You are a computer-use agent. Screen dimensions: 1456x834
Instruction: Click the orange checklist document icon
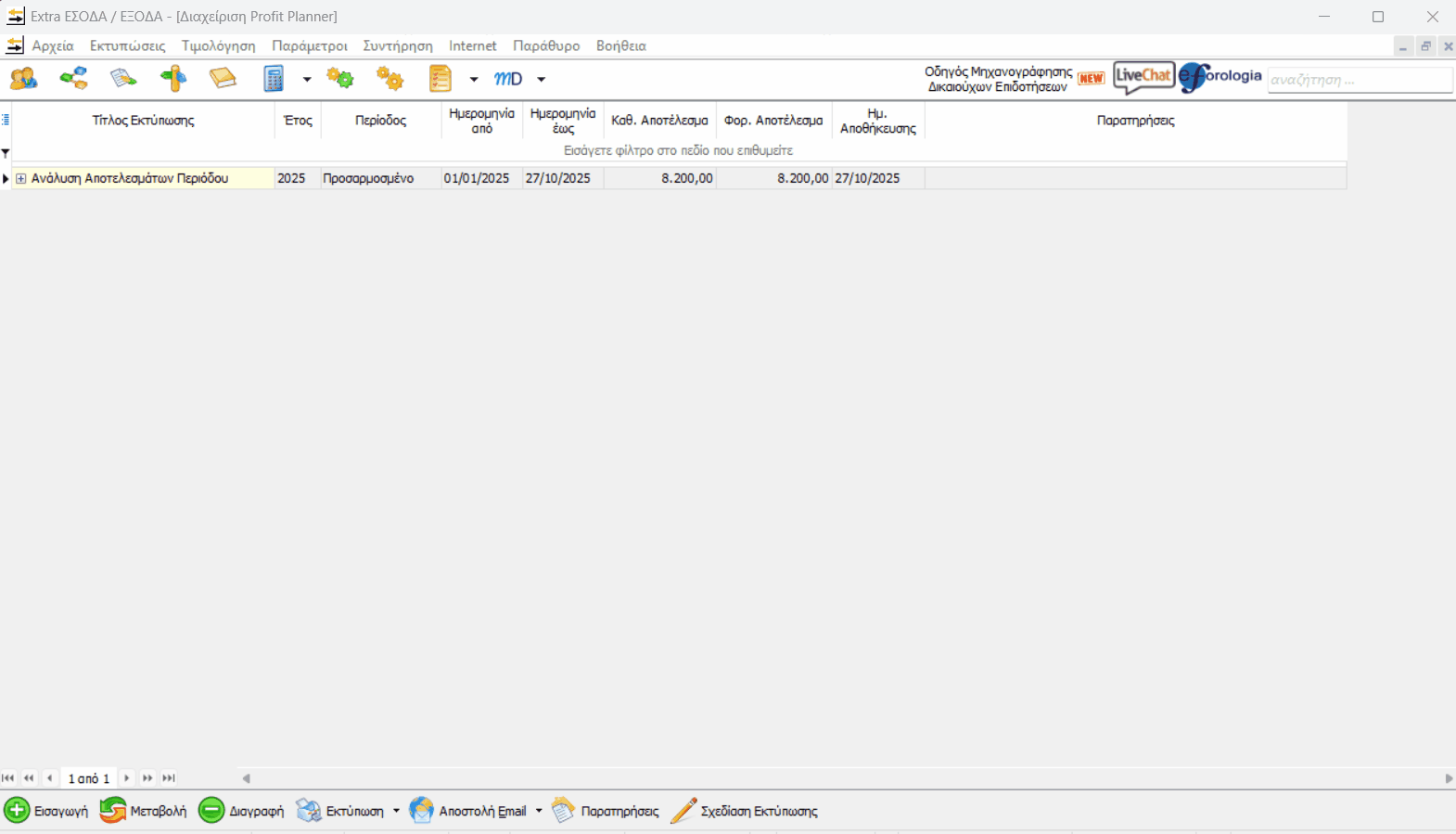(x=441, y=79)
